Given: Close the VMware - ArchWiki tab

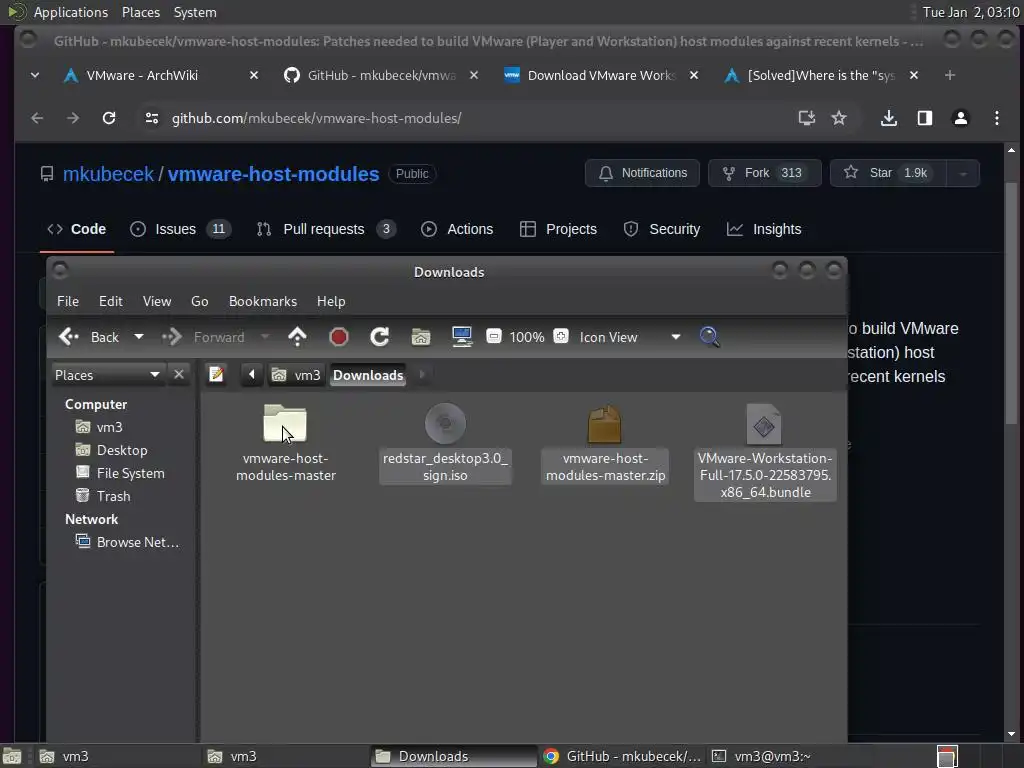Looking at the screenshot, I should click(x=254, y=75).
